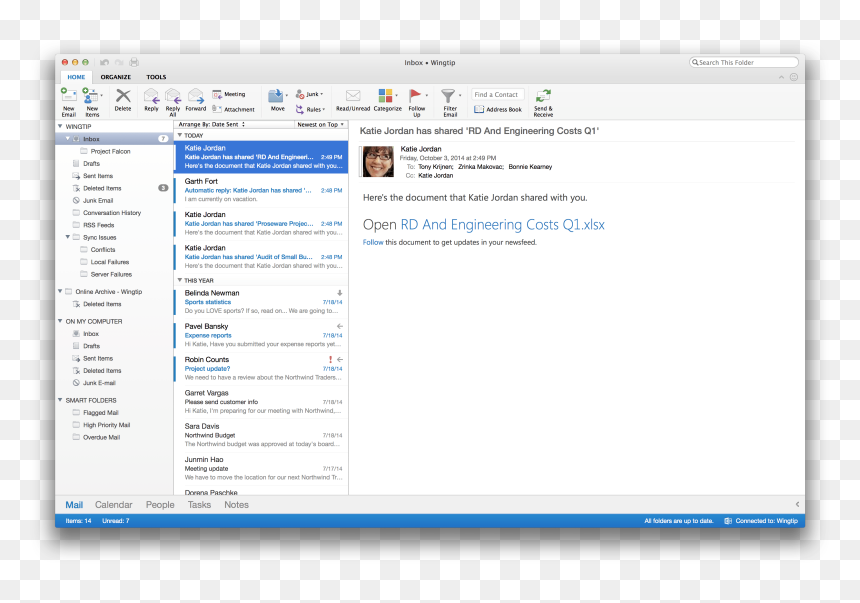860x603 pixels.
Task: Click the Connected to: Wingtip status
Action: (761, 521)
